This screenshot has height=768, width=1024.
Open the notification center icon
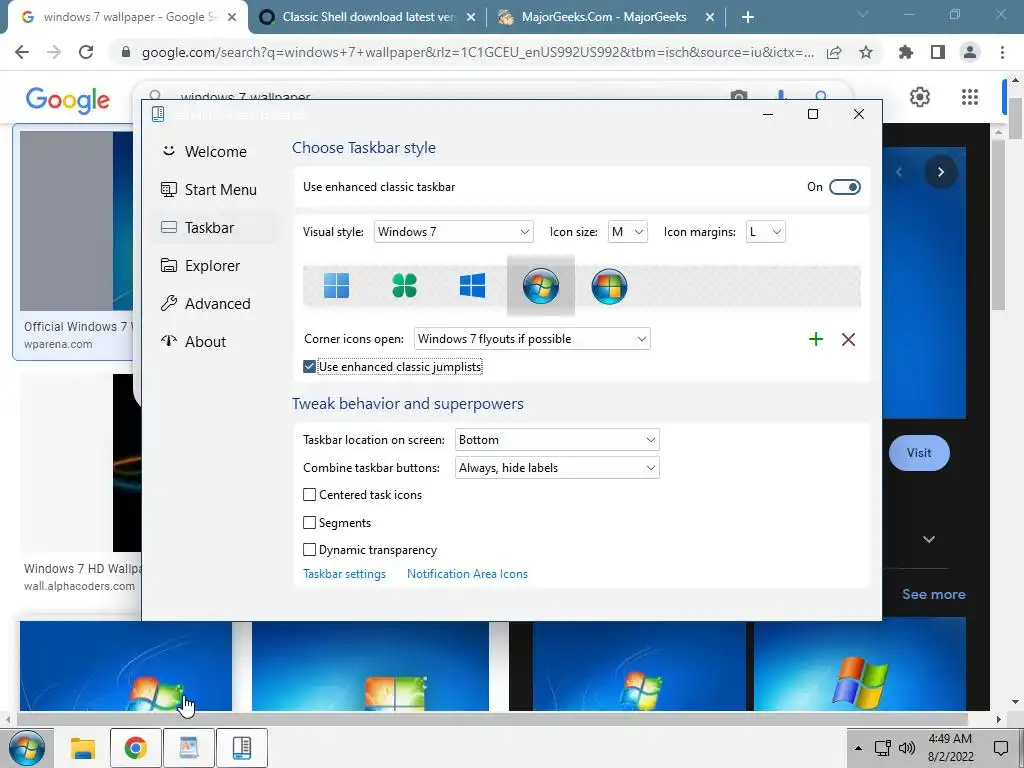click(1000, 748)
